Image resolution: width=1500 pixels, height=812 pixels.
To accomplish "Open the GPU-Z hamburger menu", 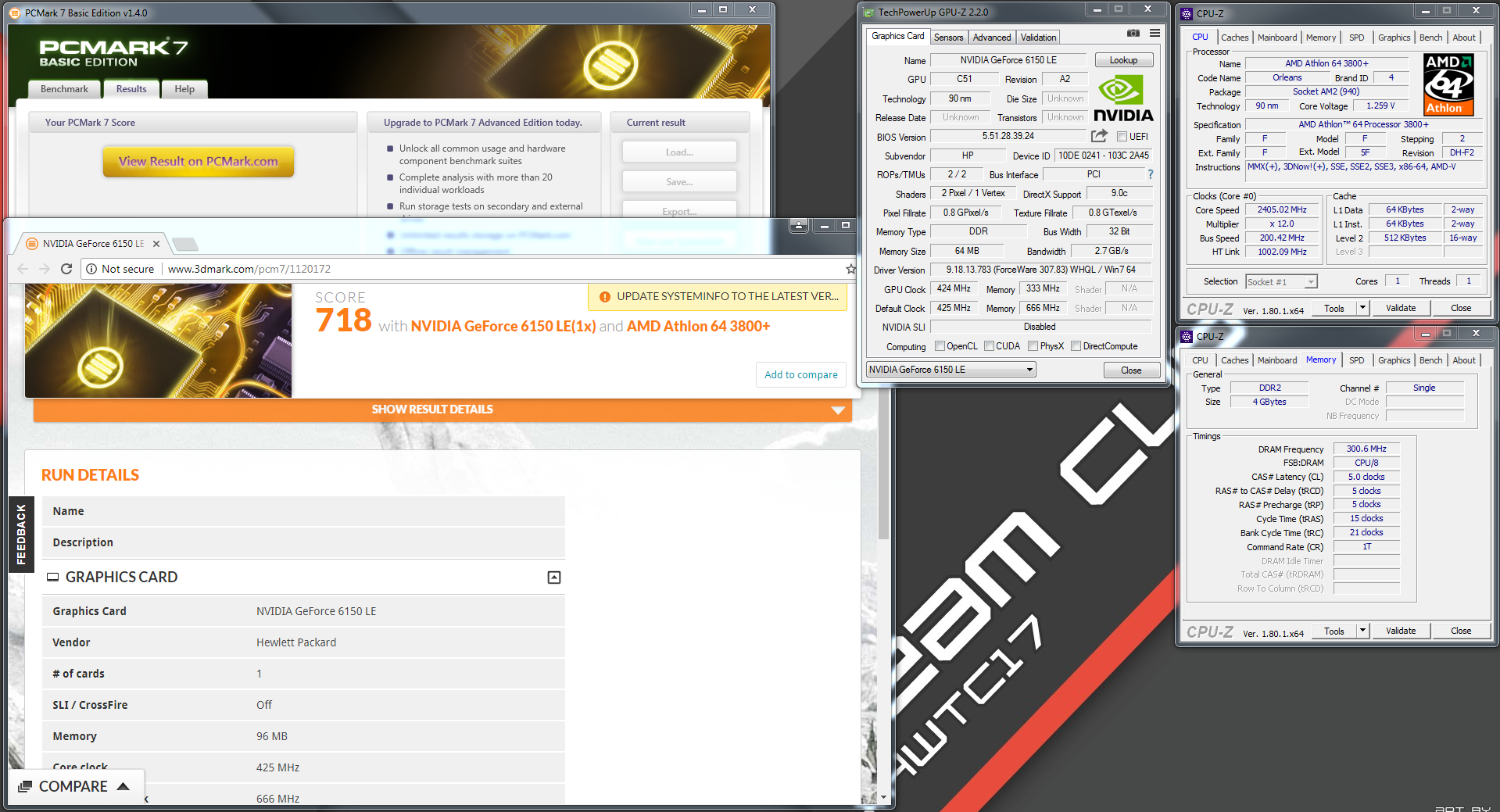I will point(1155,34).
